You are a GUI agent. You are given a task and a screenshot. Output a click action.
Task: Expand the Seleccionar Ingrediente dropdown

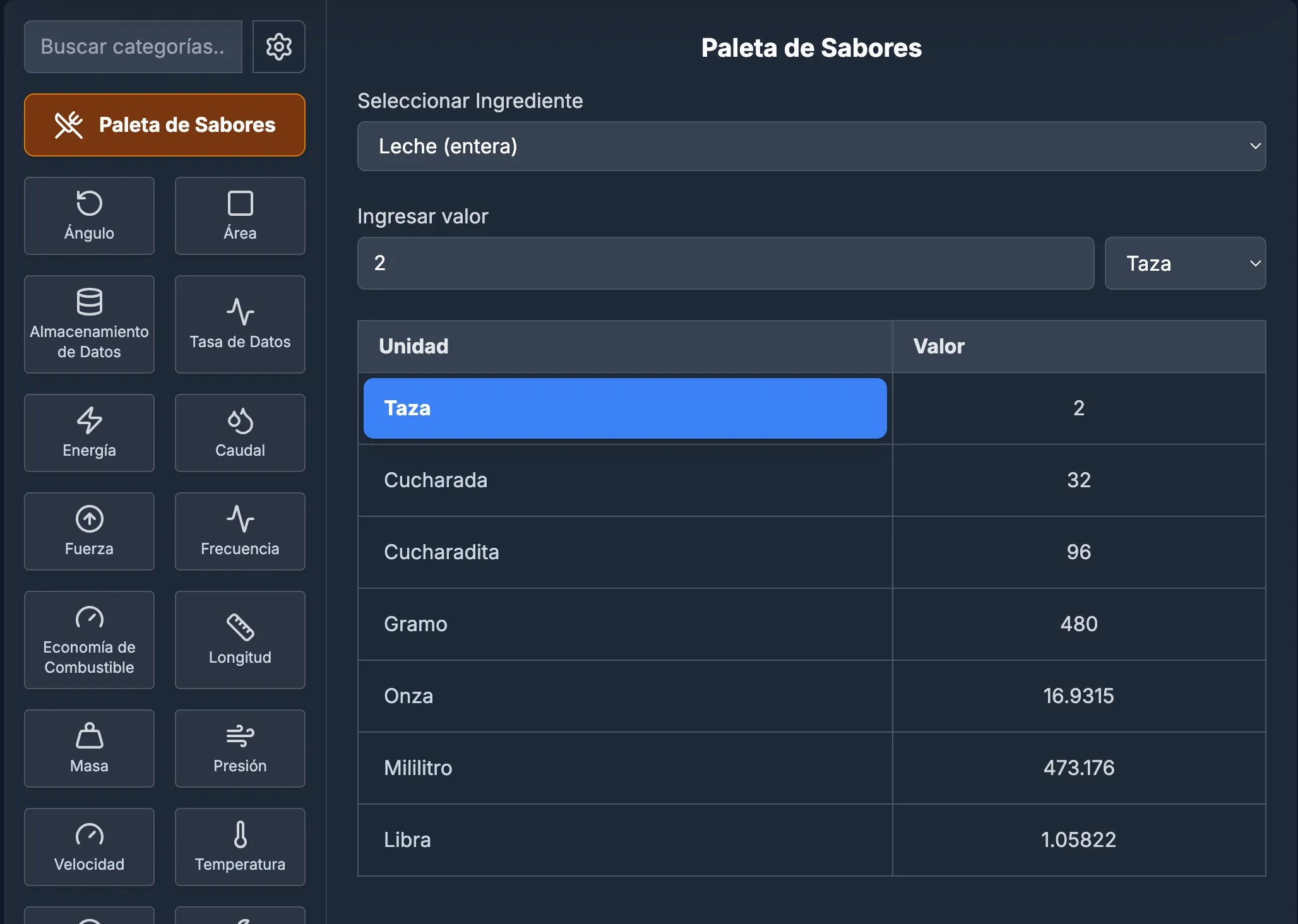click(x=811, y=146)
